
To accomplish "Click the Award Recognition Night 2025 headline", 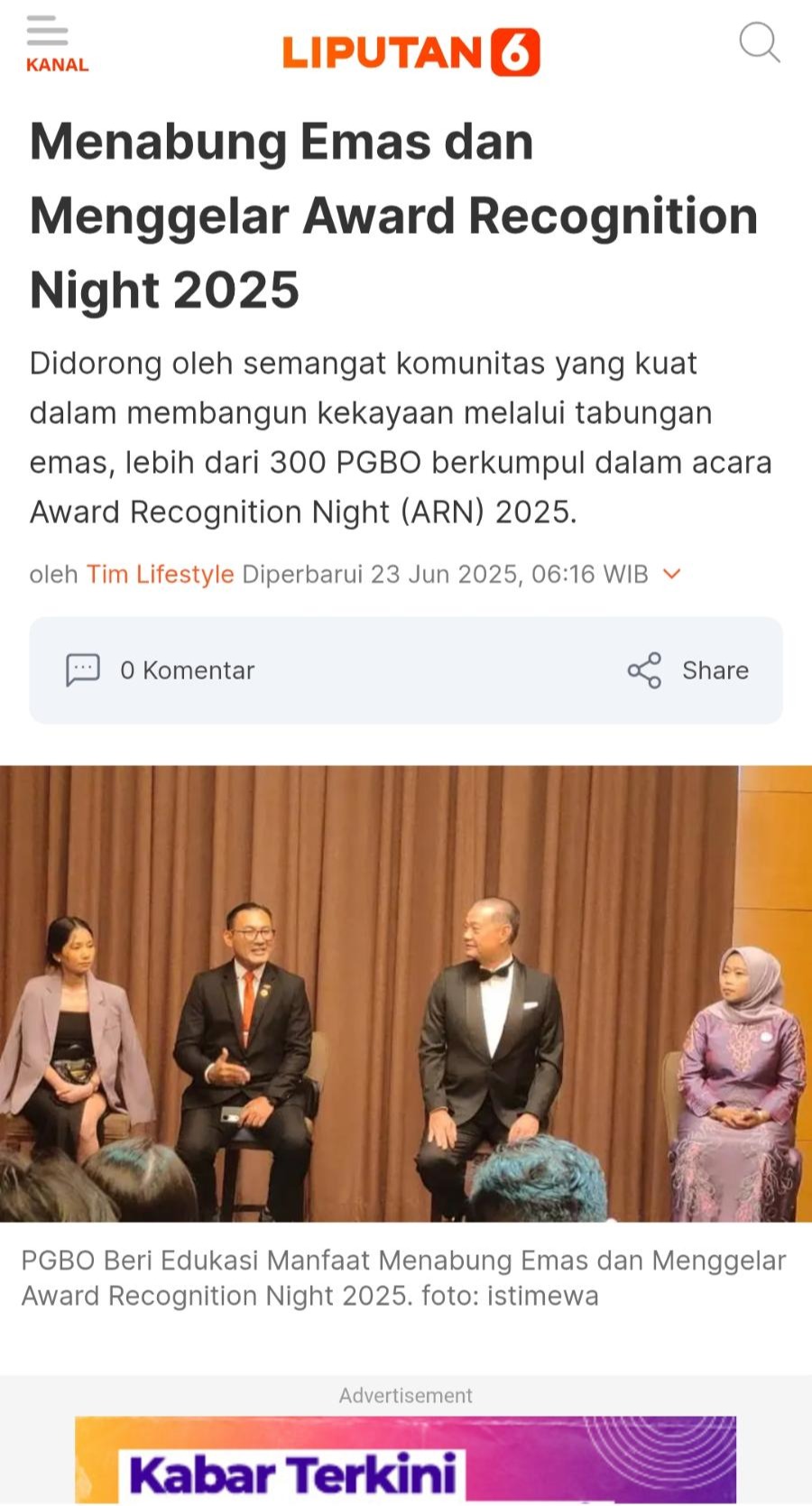I will (394, 216).
